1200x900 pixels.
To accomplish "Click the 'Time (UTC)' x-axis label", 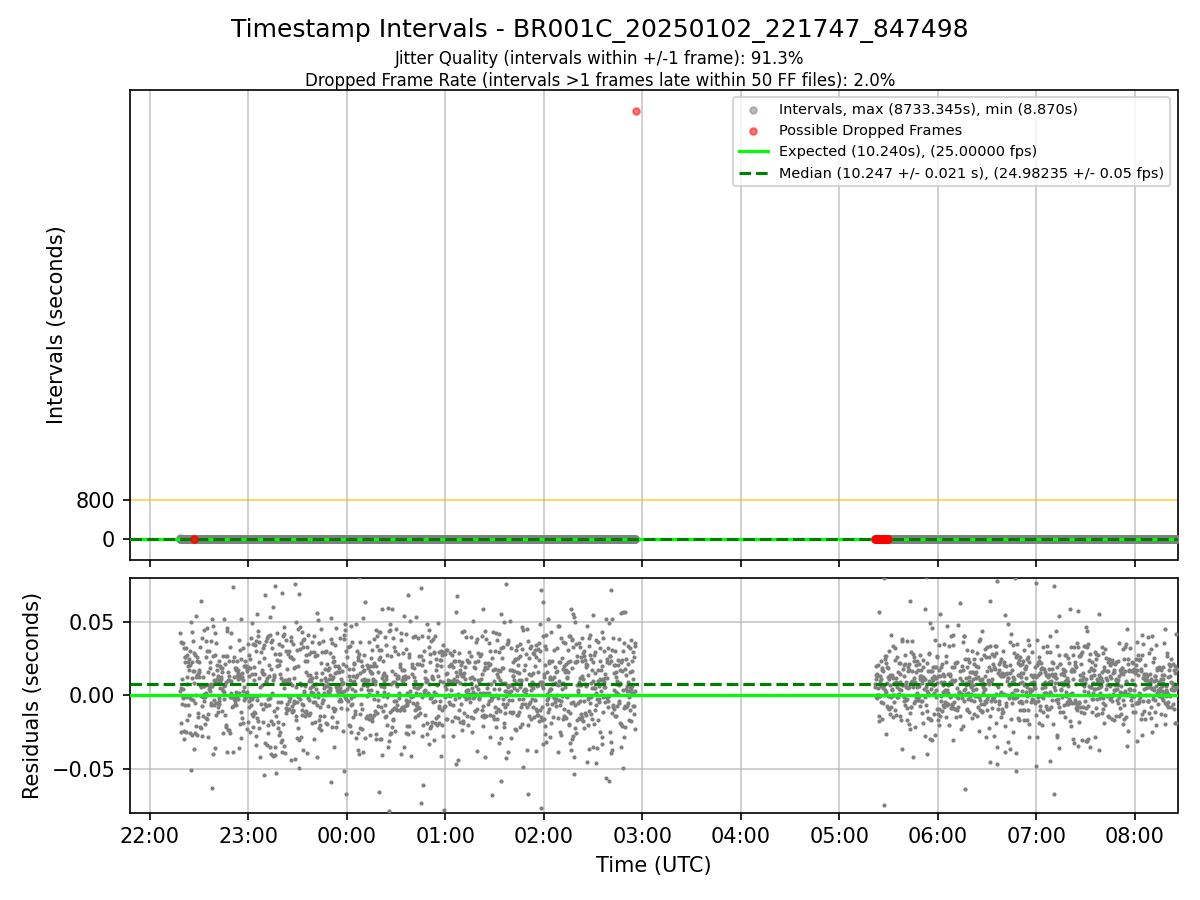I will point(653,865).
